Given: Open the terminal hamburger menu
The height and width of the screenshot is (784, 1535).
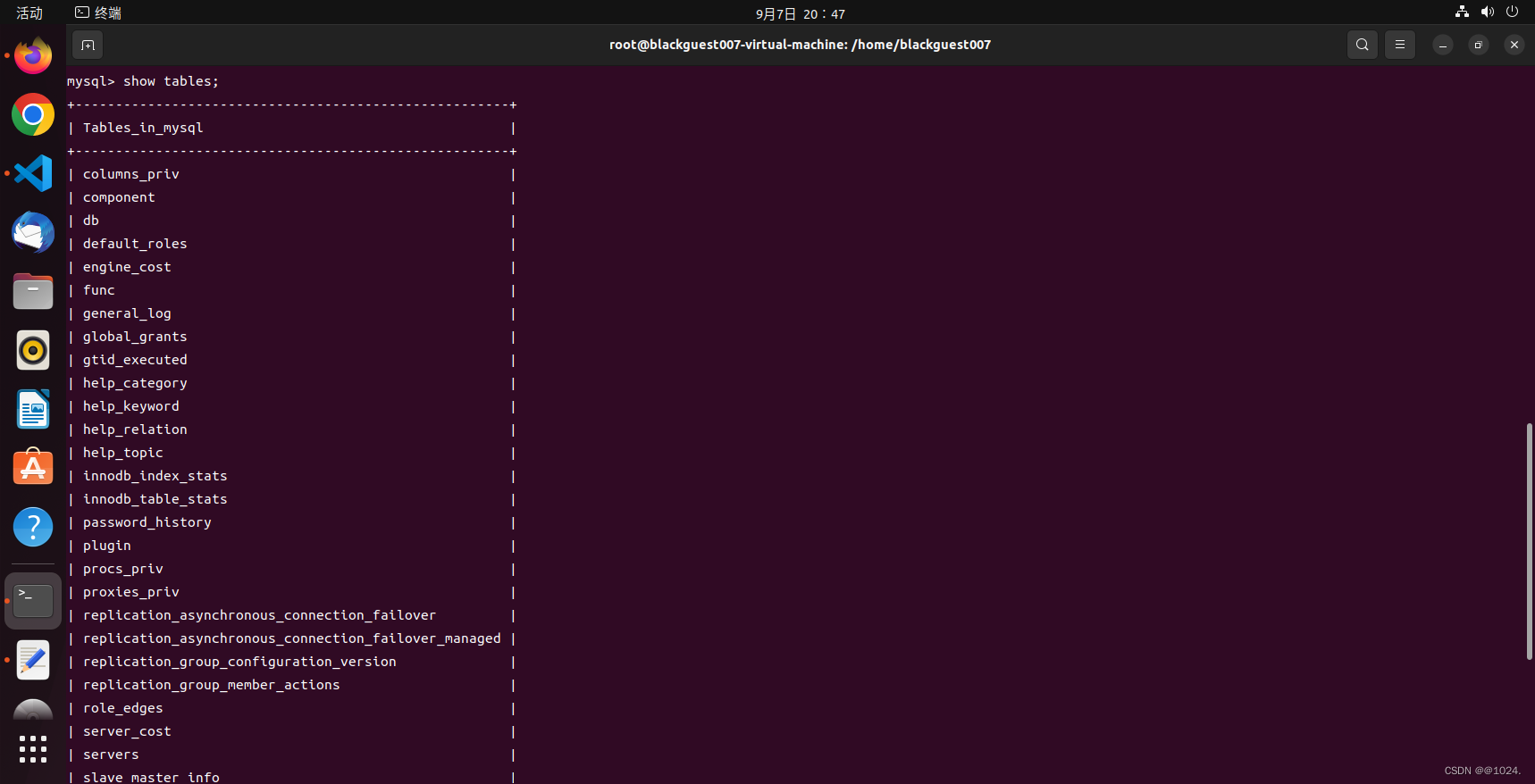Looking at the screenshot, I should [1400, 45].
